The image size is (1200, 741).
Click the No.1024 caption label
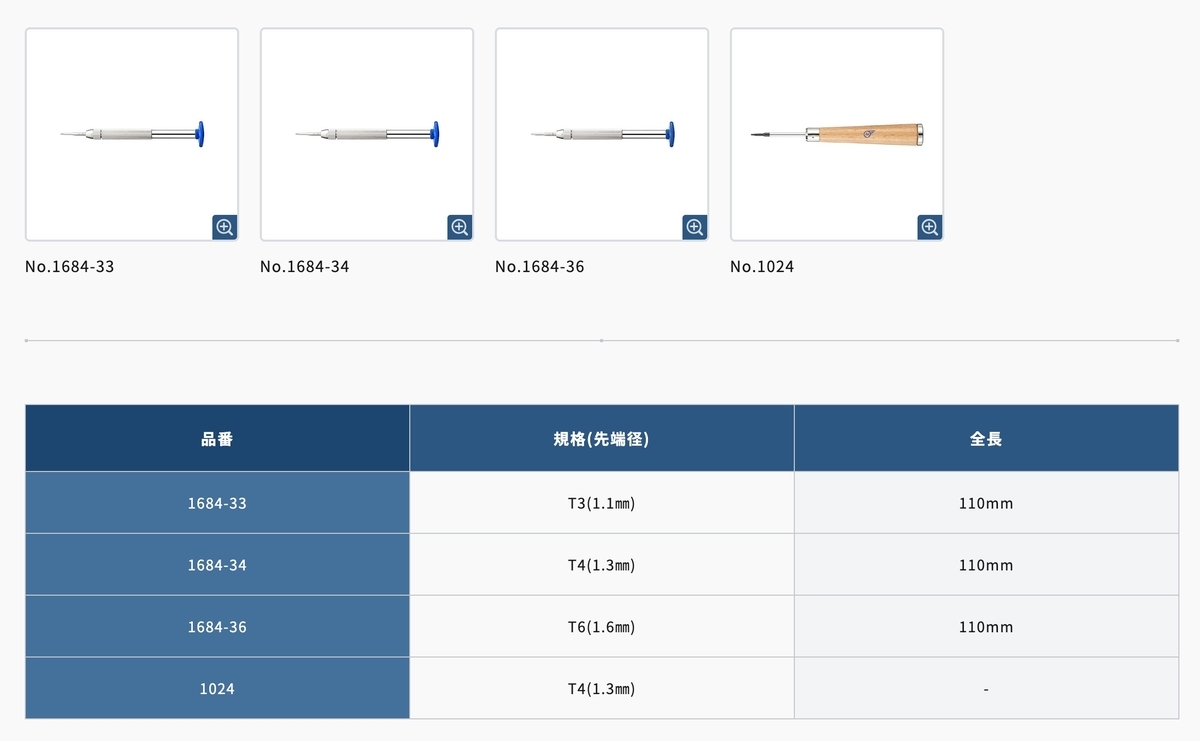762,267
